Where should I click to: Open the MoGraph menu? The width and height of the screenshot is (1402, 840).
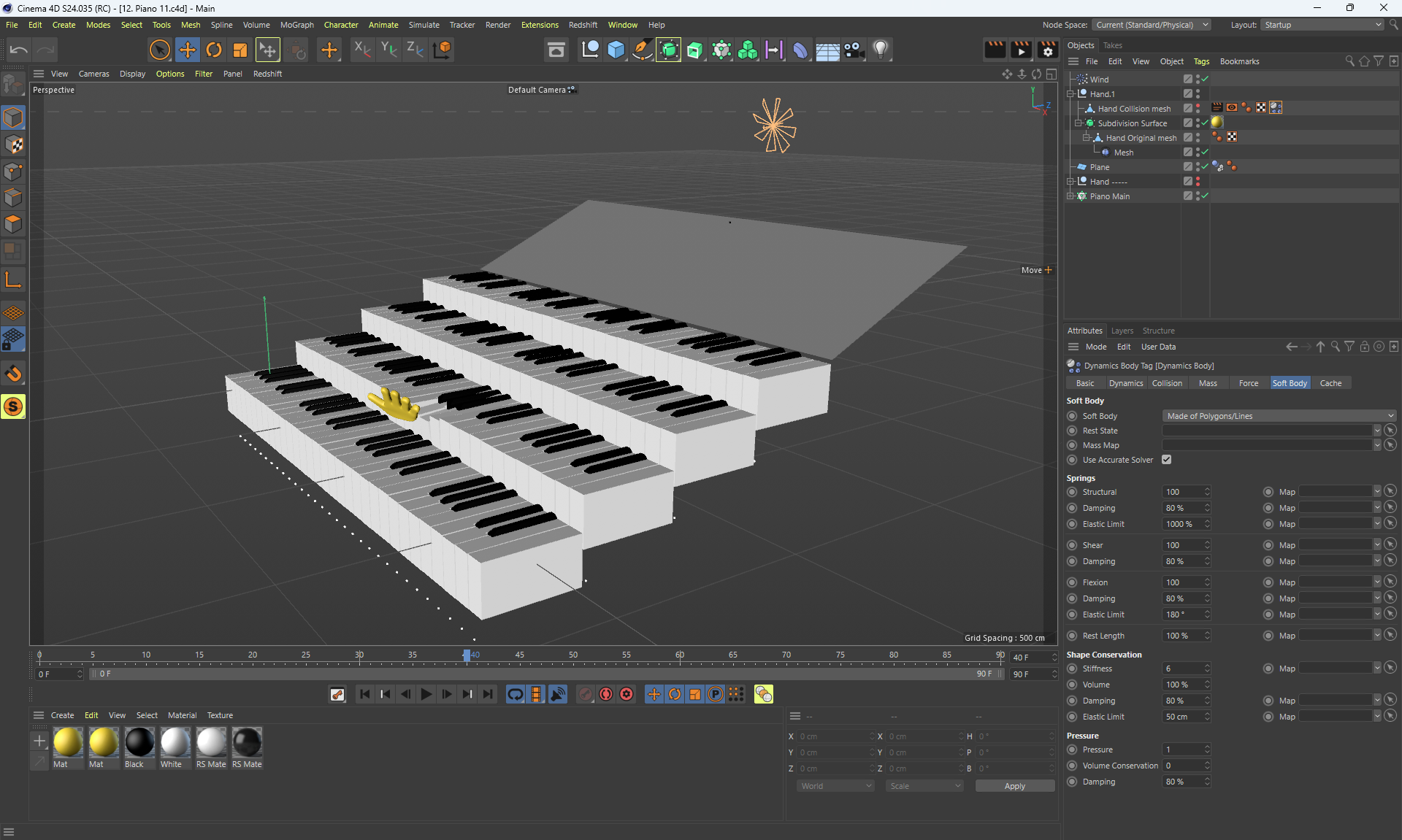point(296,25)
